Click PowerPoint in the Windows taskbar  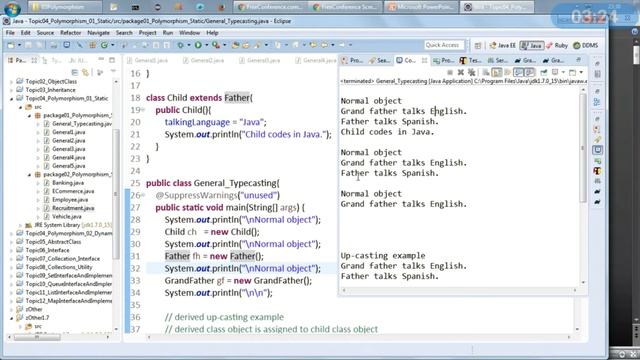[x=422, y=7]
